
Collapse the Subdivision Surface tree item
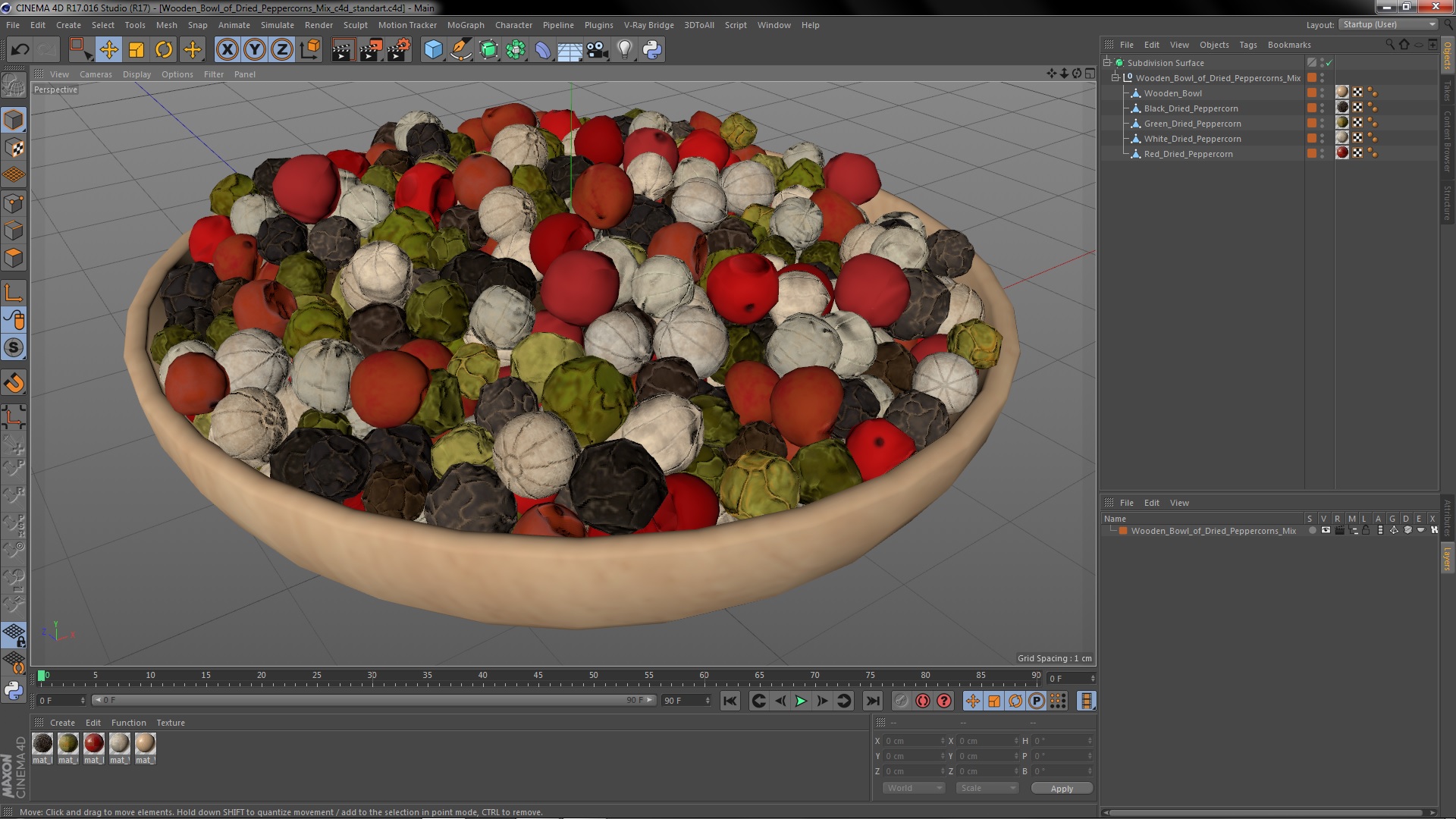[x=1107, y=63]
